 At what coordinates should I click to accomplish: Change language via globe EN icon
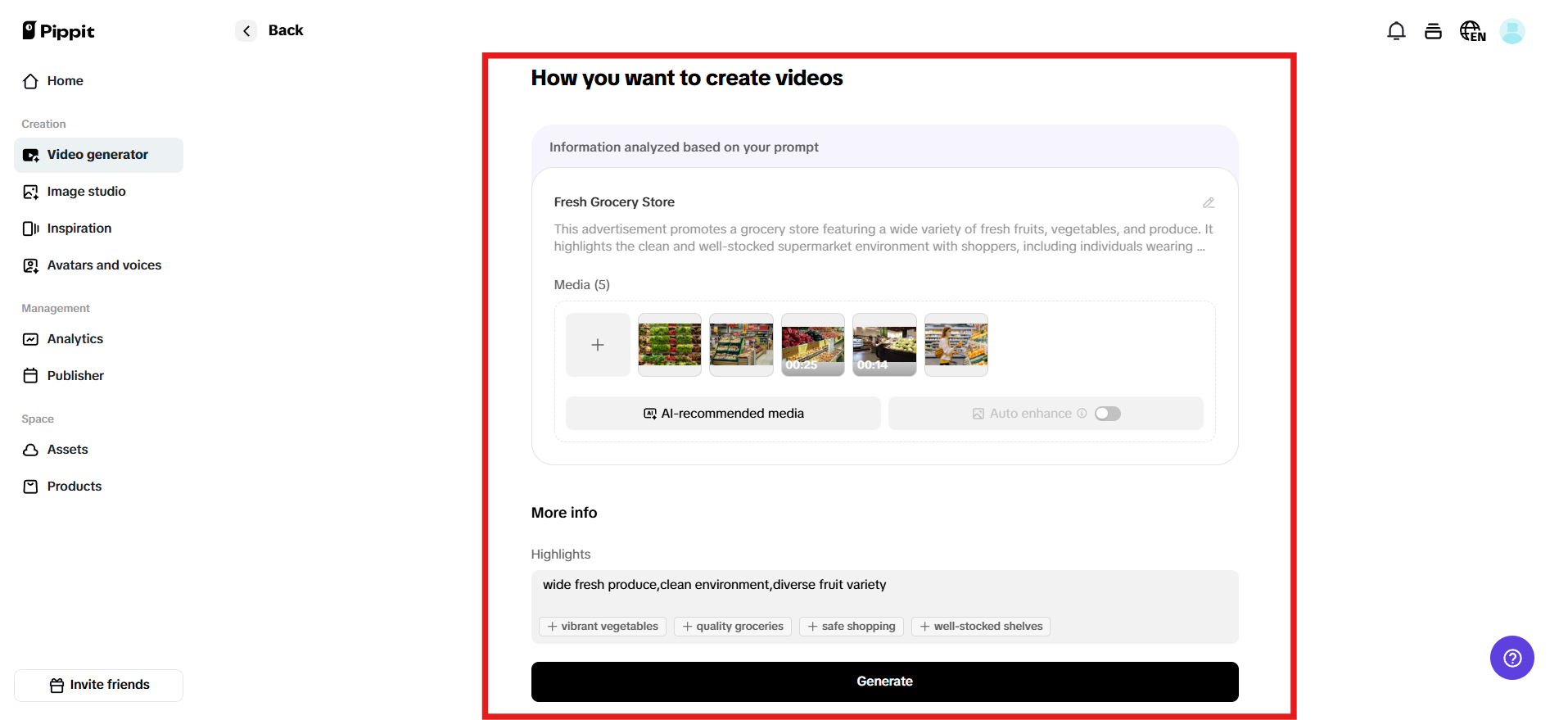[x=1472, y=31]
